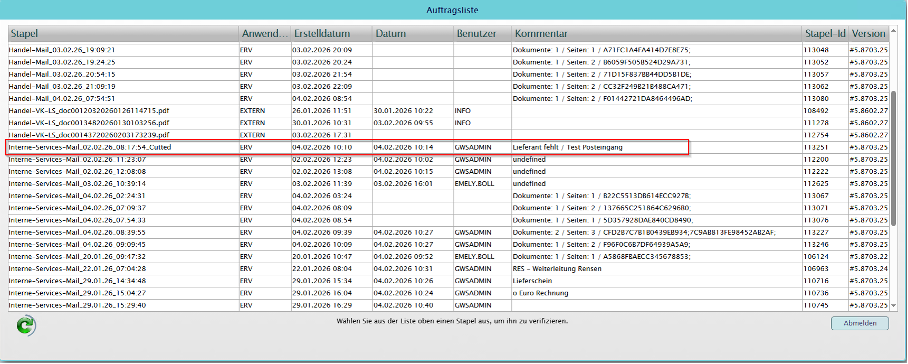Image resolution: width=908 pixels, height=364 pixels.
Task: Select stapel Handel-Mail_03.02.26_21:09:19
Action: [62, 86]
